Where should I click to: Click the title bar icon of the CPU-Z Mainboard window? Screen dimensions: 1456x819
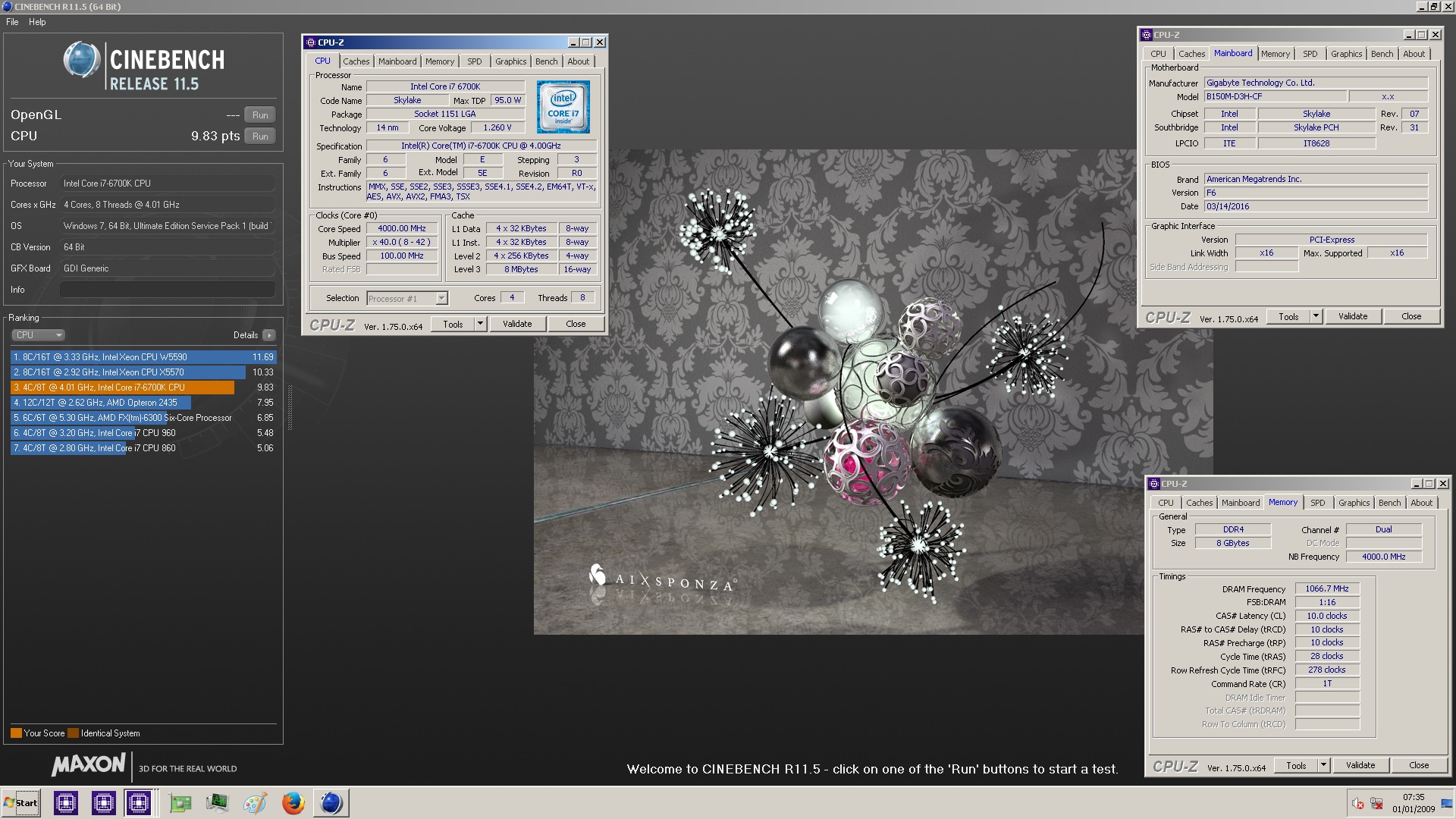pyautogui.click(x=1147, y=35)
